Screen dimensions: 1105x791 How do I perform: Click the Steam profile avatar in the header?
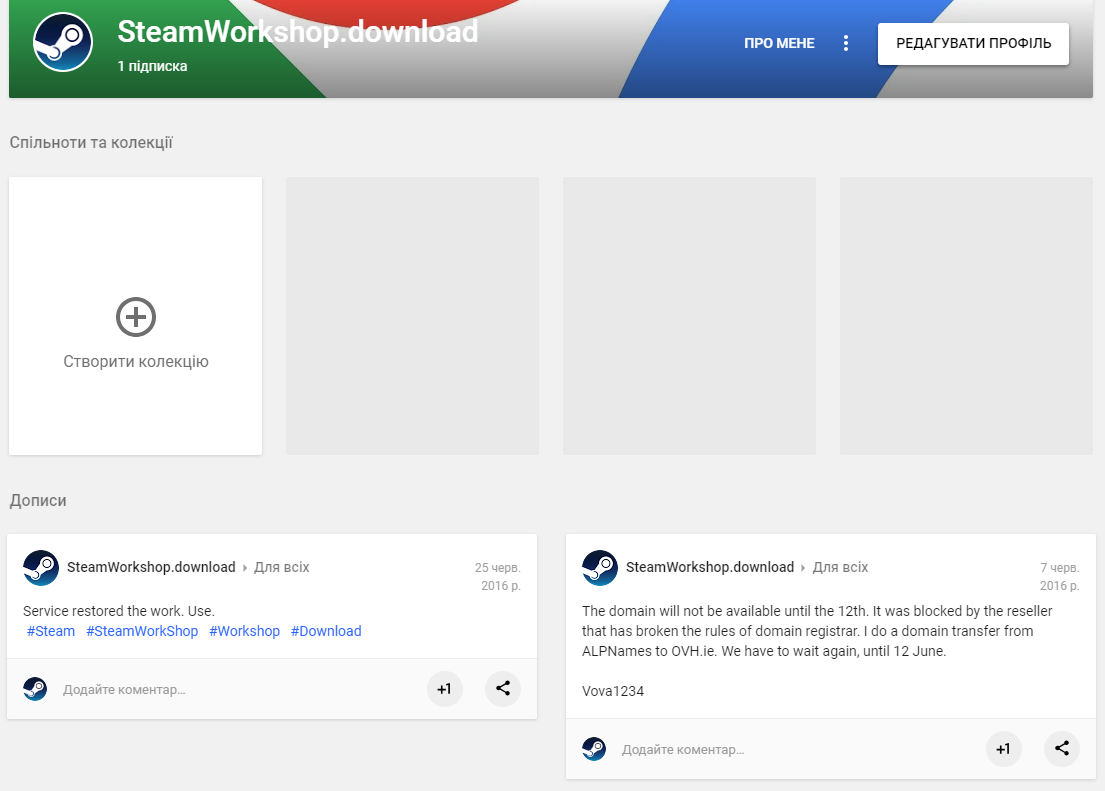pos(63,42)
